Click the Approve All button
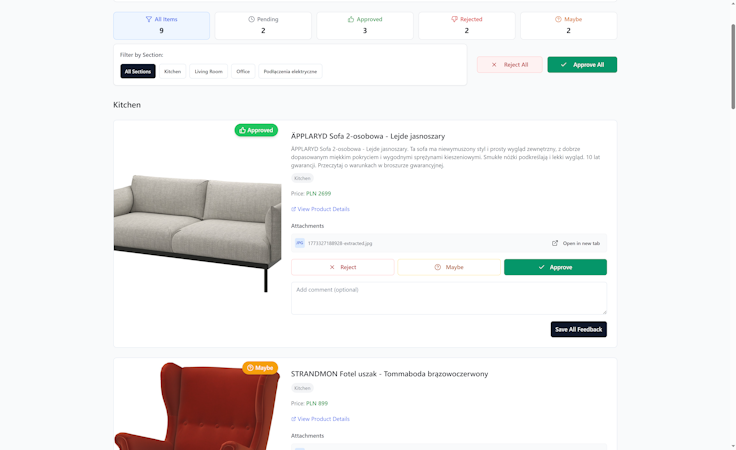The height and width of the screenshot is (450, 736). coord(582,65)
